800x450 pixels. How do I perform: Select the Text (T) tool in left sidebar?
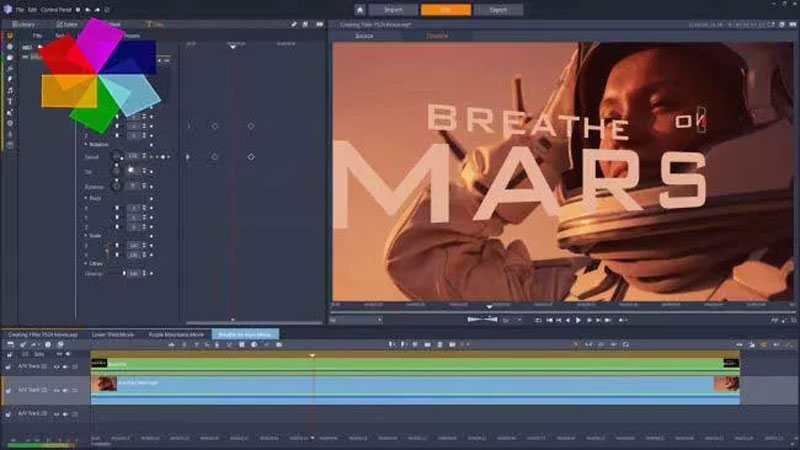coord(10,101)
